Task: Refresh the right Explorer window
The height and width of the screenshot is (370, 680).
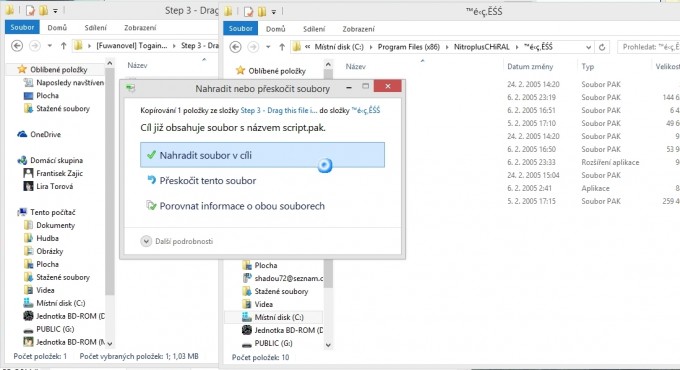Action: [602, 47]
